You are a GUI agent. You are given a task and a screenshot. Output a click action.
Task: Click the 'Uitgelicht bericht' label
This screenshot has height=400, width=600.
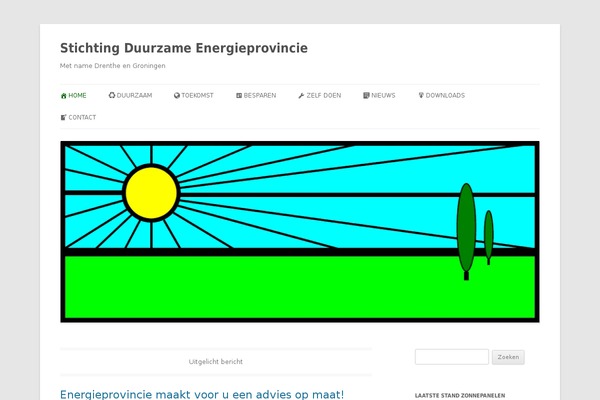pyautogui.click(x=216, y=362)
